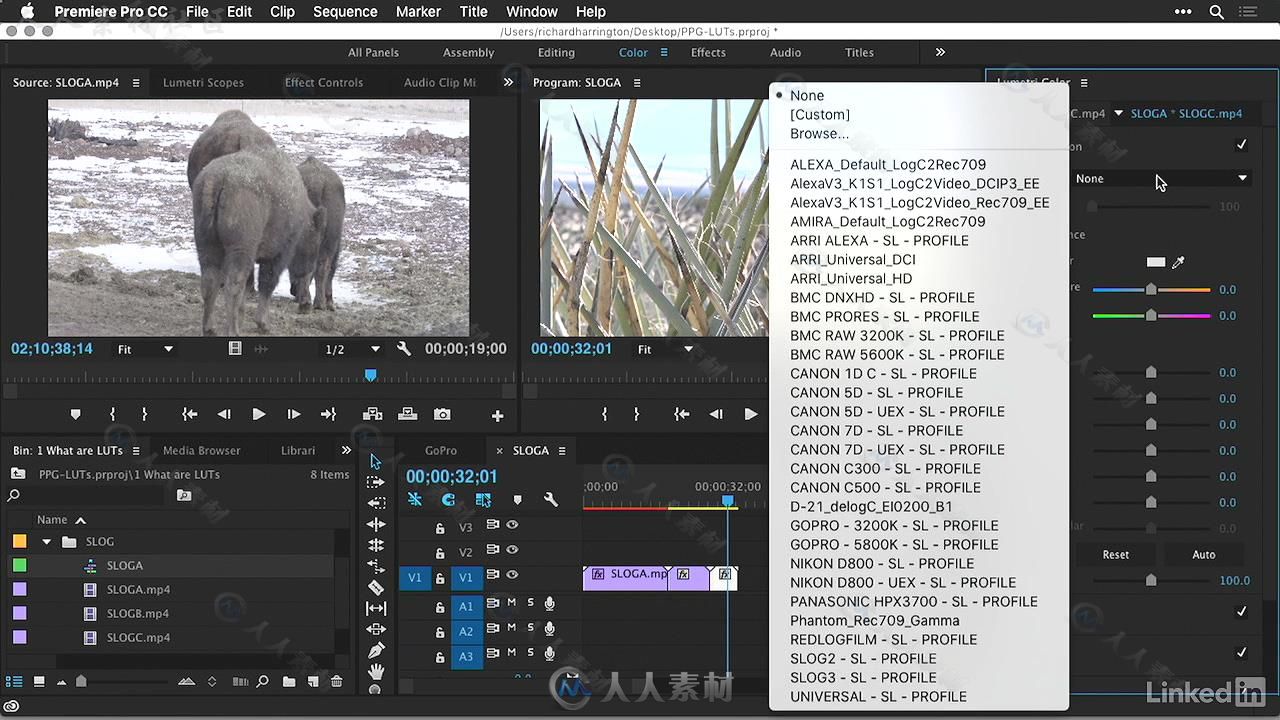The image size is (1280, 720).
Task: Click the white balance eyedropper
Action: coord(1178,262)
